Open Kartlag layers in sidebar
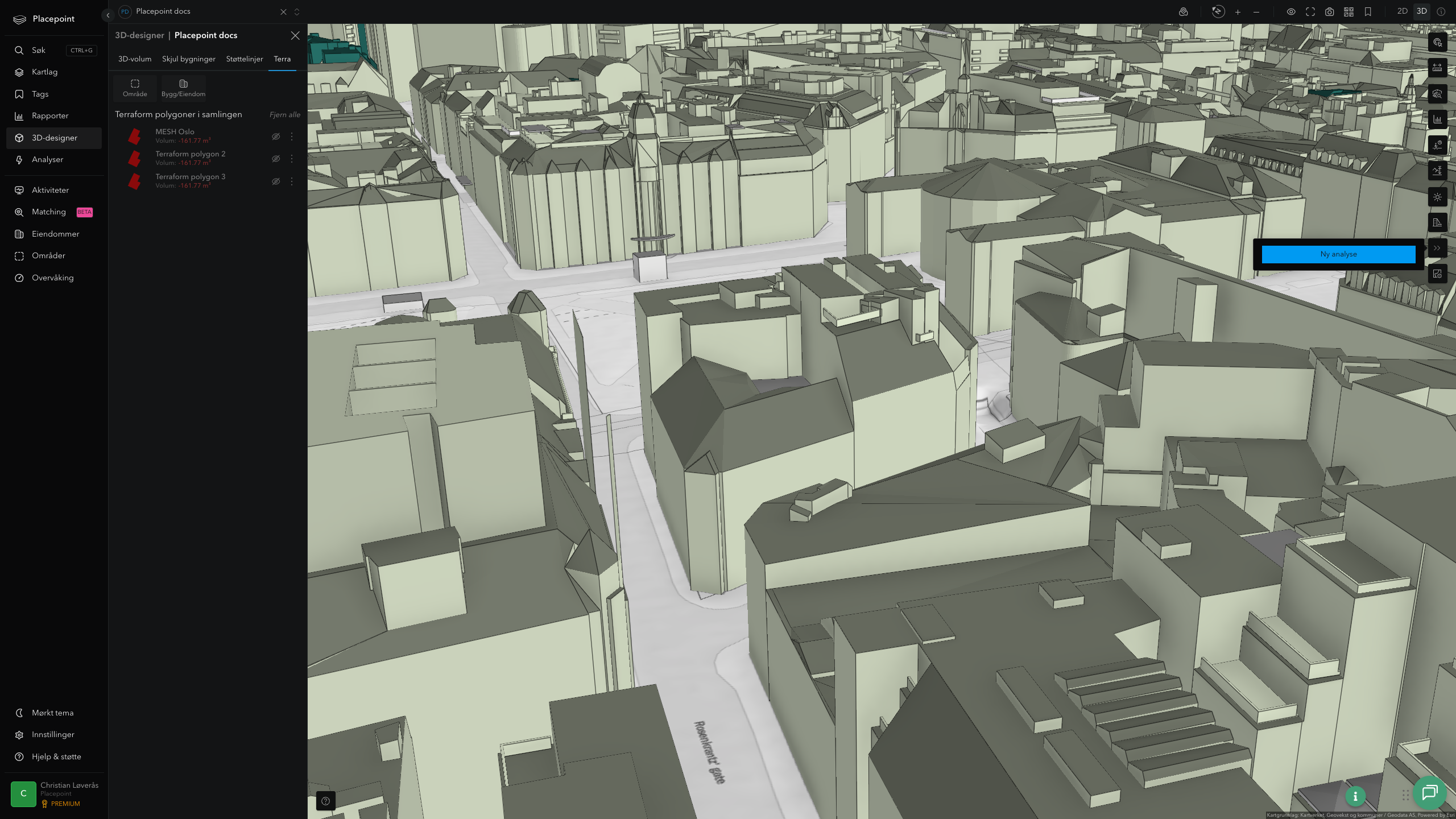This screenshot has width=1456, height=819. tap(54, 72)
